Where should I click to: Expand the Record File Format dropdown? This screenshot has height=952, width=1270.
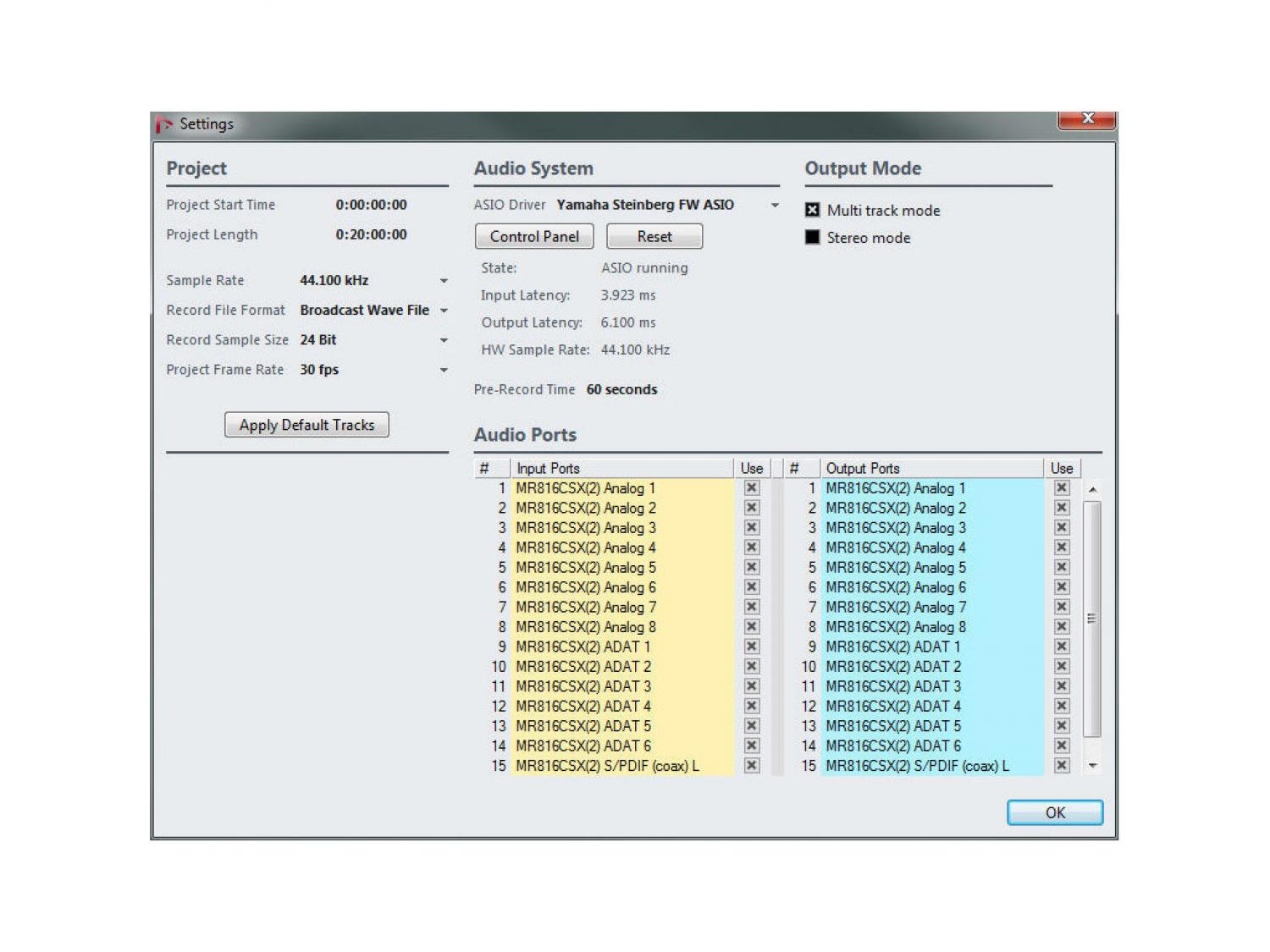click(443, 311)
